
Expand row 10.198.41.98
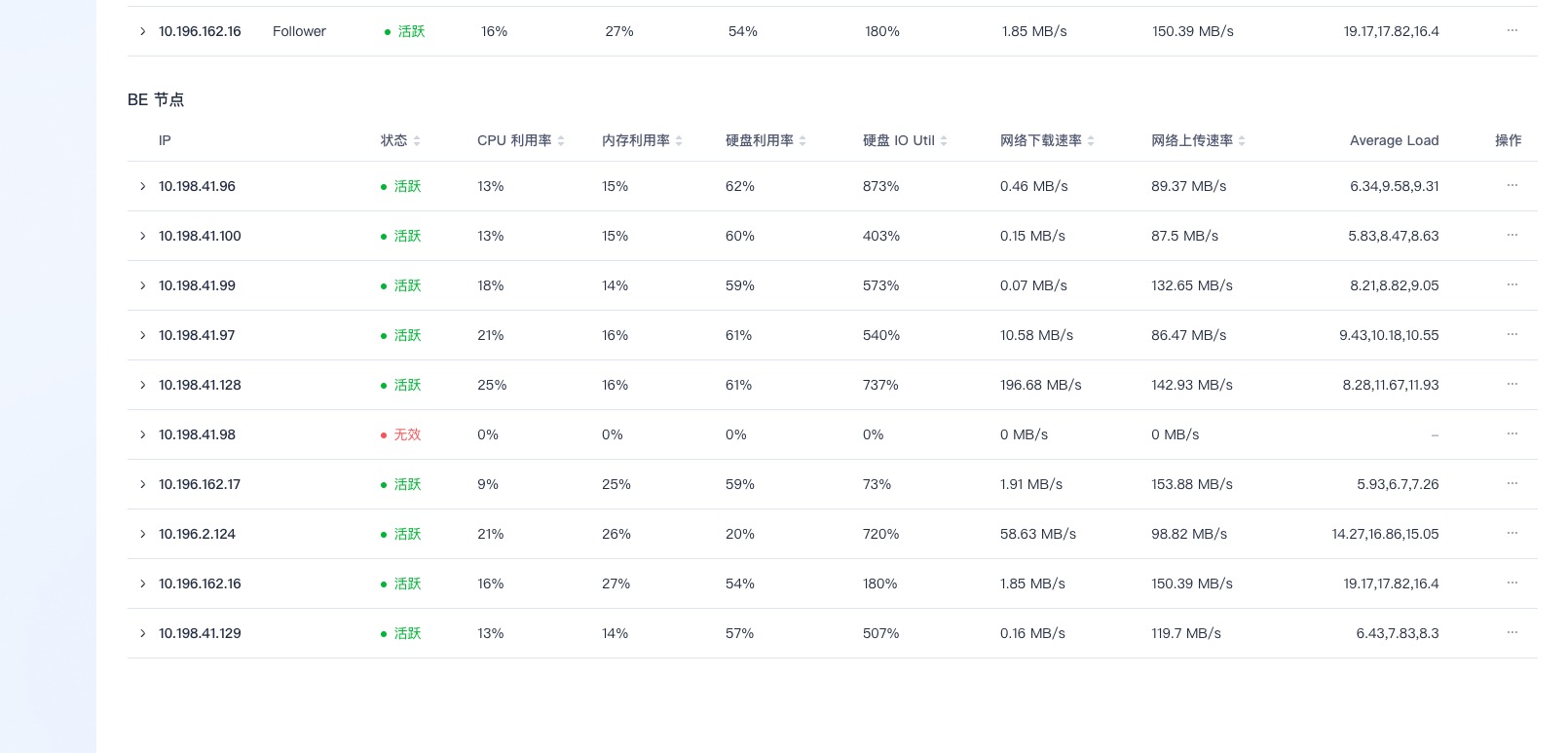(x=142, y=434)
